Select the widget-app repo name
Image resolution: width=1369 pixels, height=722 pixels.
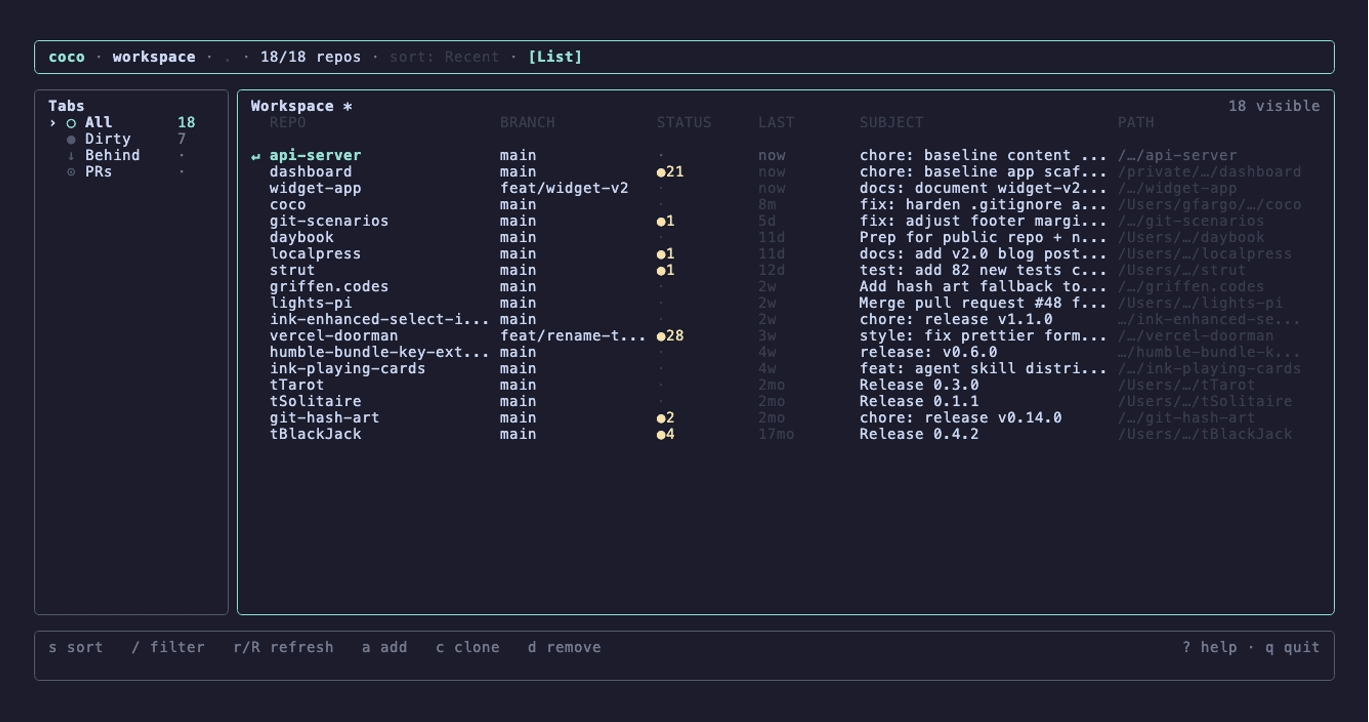coord(315,188)
